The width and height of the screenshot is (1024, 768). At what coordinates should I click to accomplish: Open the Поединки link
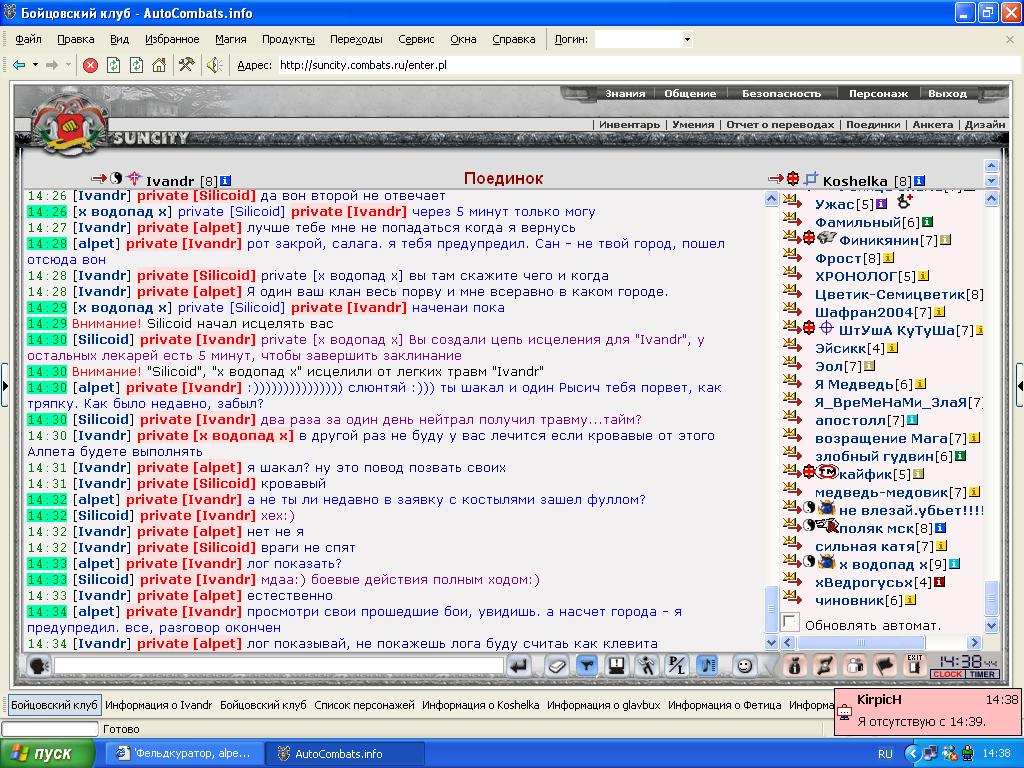(x=872, y=124)
